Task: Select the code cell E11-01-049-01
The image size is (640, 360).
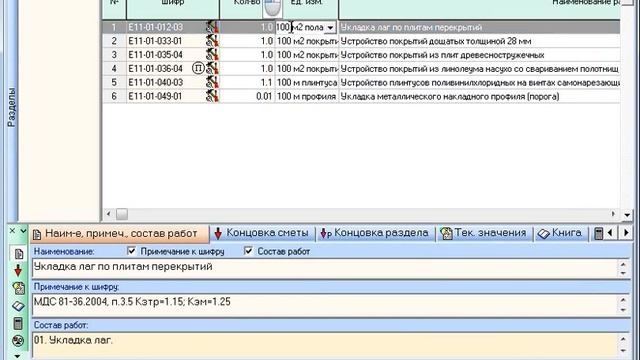Action: click(x=156, y=96)
